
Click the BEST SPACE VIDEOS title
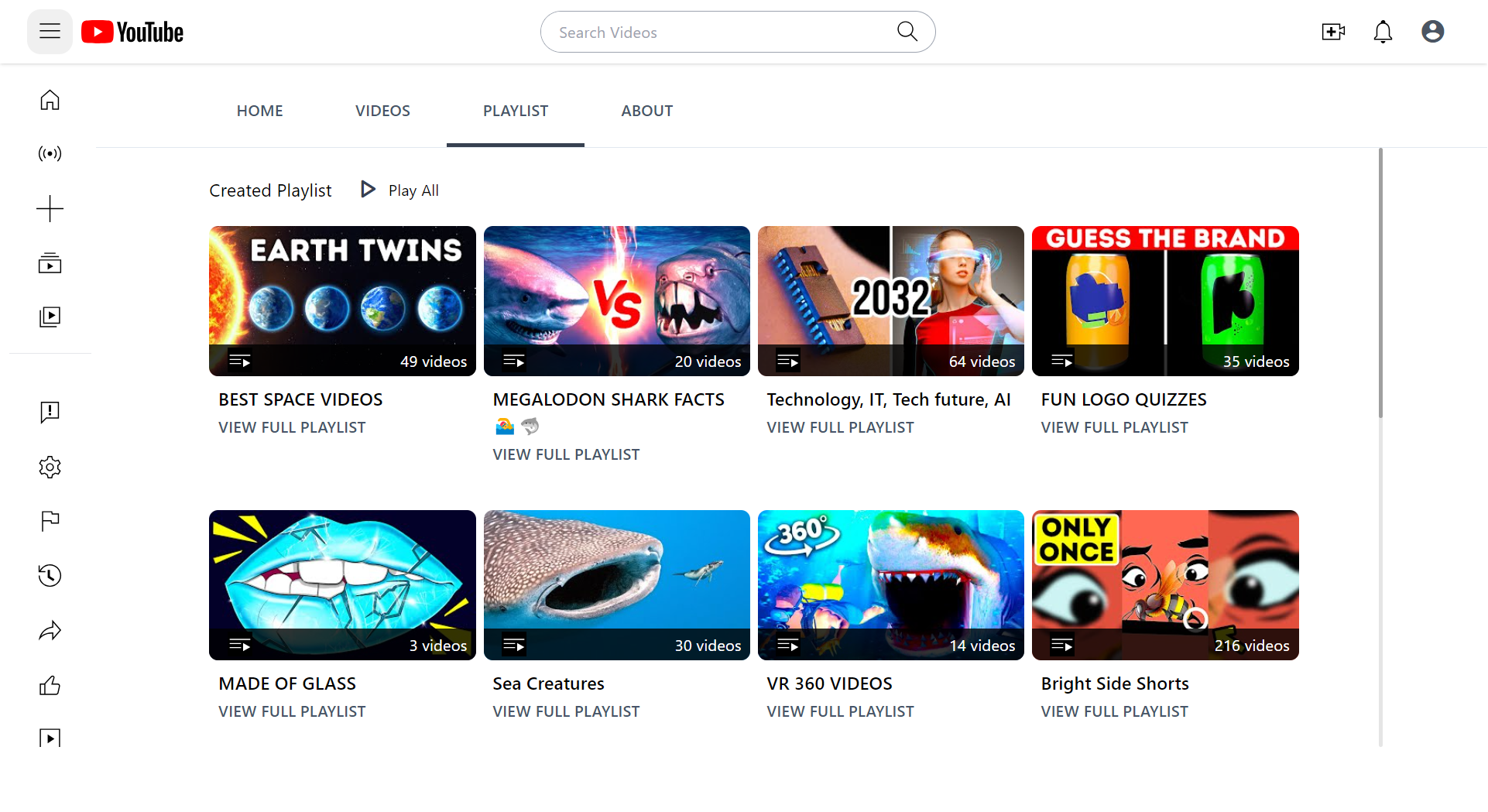click(300, 399)
